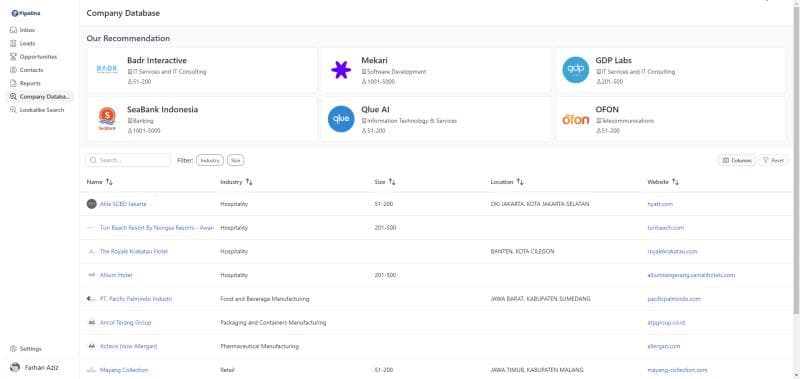Select 'JAWA TIMUR, KABUPATEN MALANG' cell

(x=537, y=370)
